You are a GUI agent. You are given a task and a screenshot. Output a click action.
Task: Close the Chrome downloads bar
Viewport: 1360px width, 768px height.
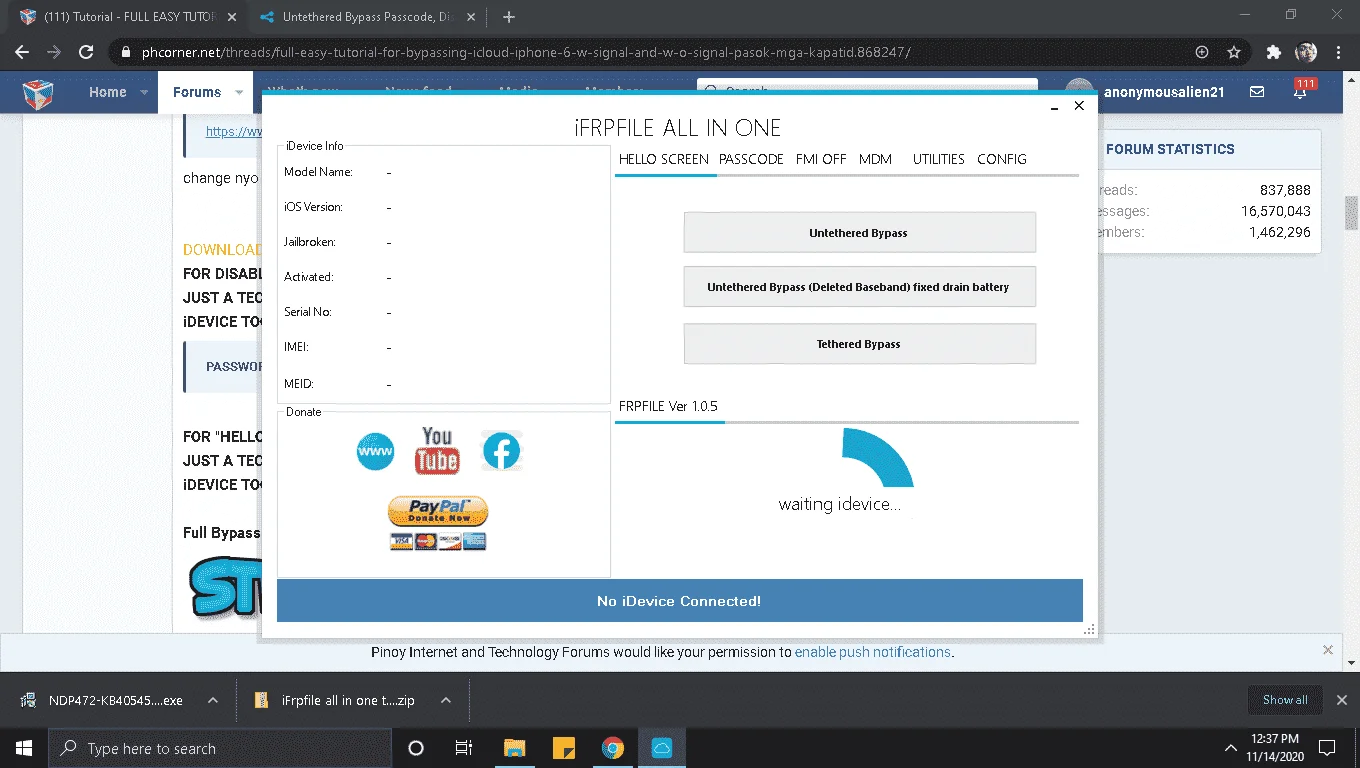(1342, 700)
